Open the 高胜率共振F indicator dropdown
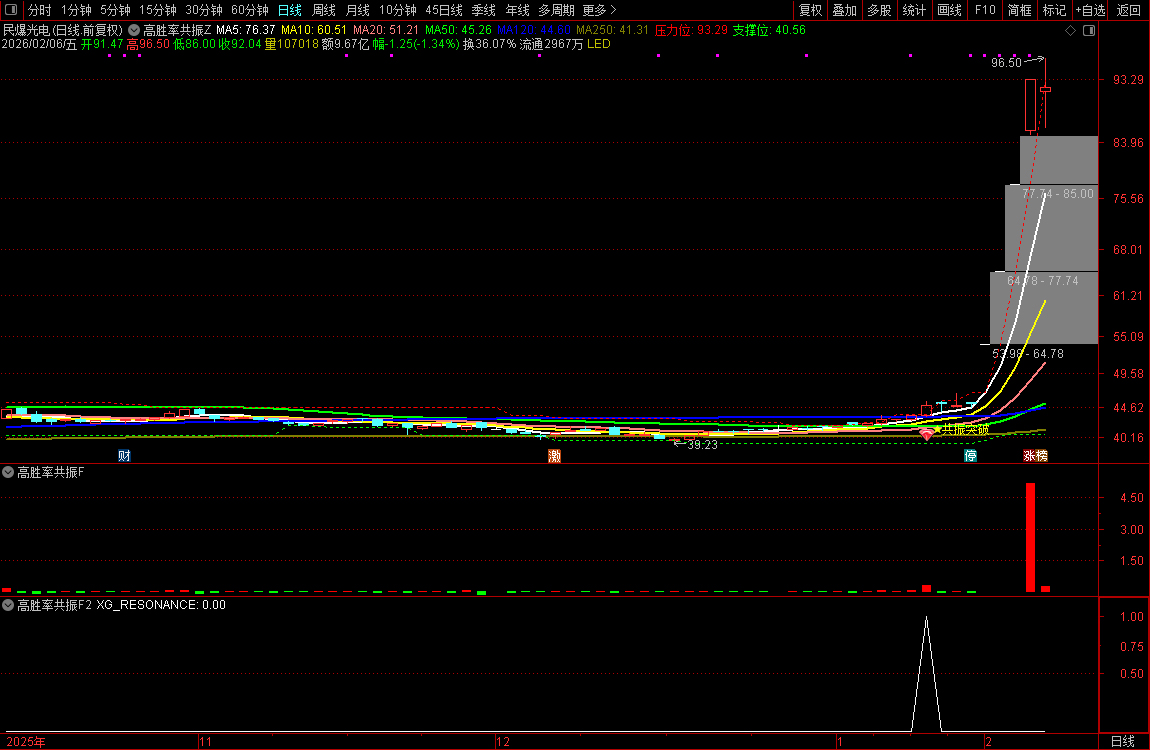 pyautogui.click(x=9, y=472)
